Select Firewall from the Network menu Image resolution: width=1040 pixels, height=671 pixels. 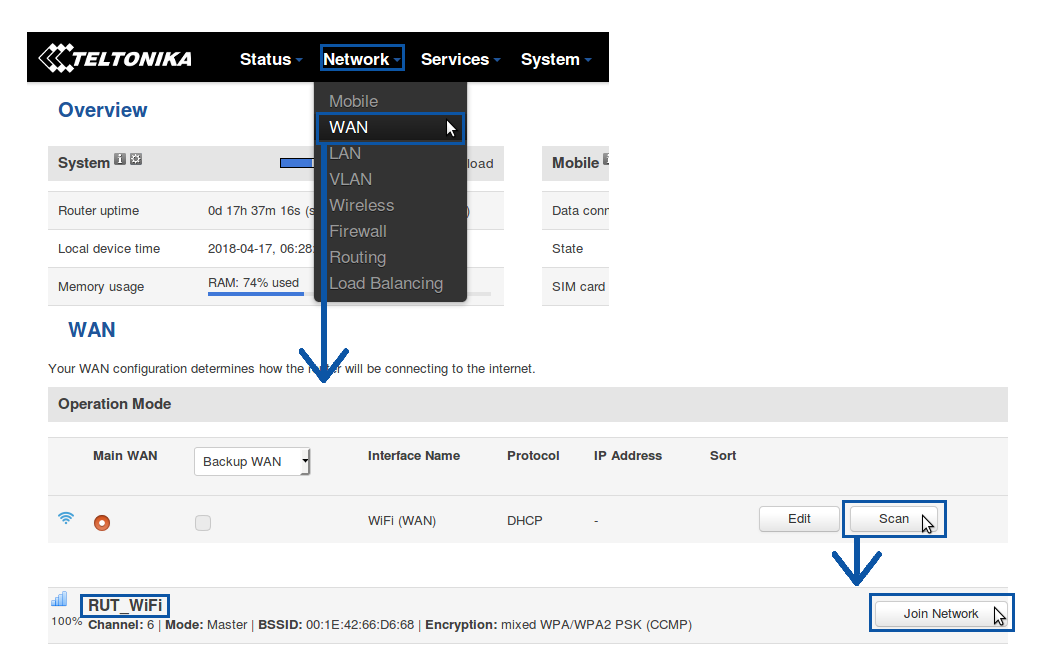pyautogui.click(x=358, y=231)
